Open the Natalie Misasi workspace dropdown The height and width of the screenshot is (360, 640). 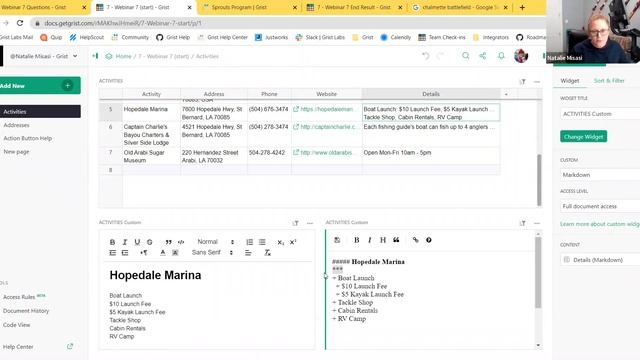click(x=43, y=56)
